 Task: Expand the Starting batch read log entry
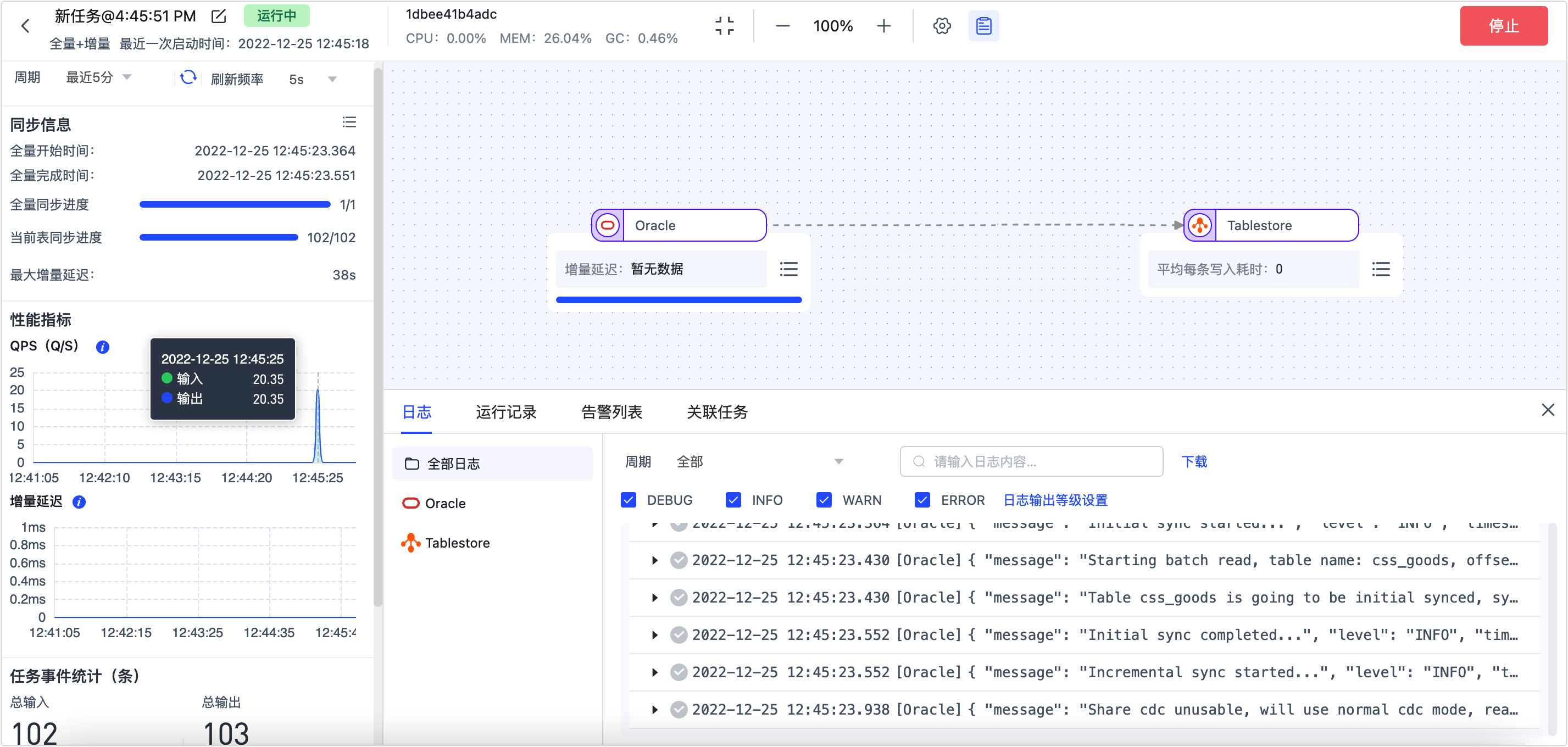[x=655, y=560]
